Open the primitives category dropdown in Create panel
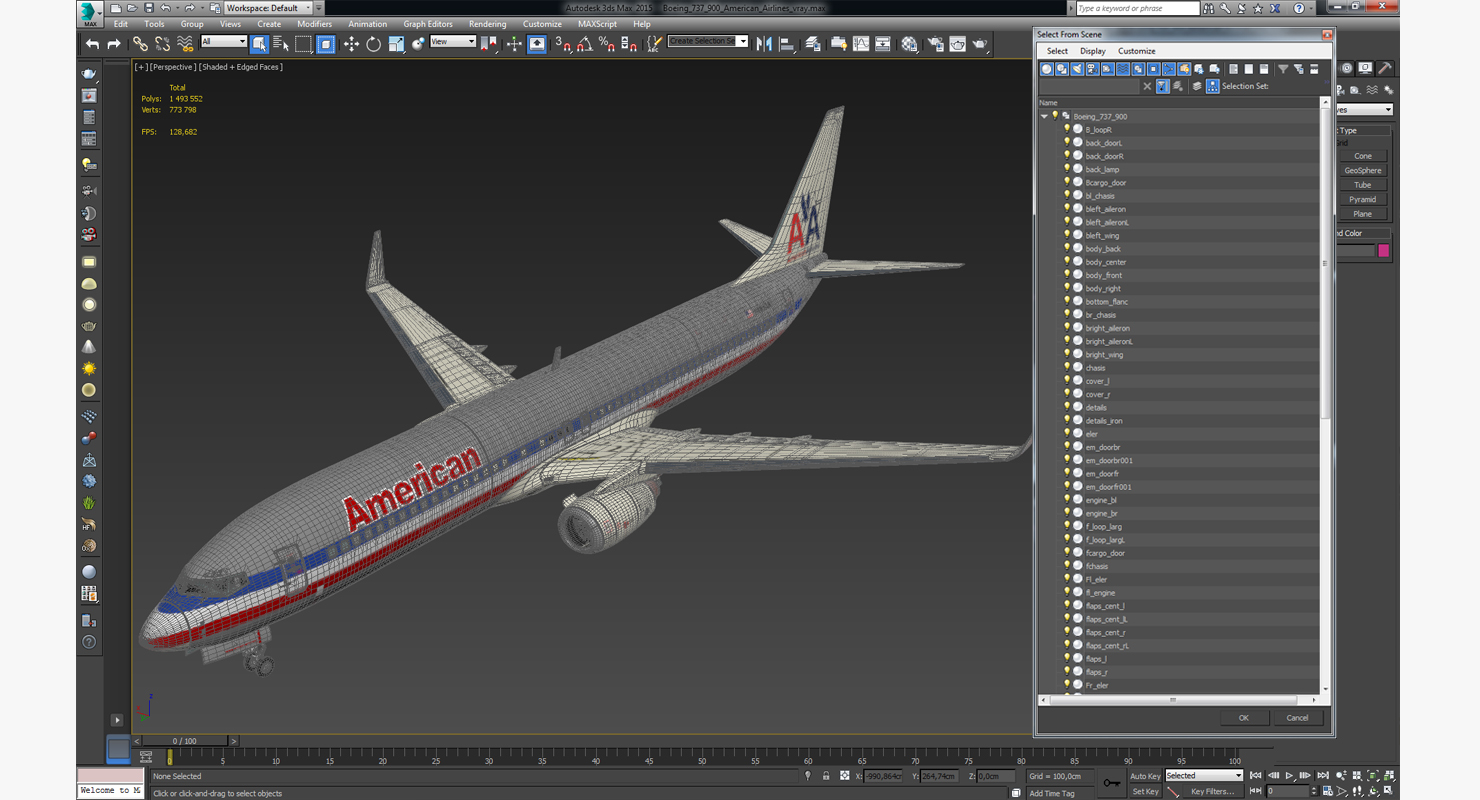This screenshot has height=800, width=1480. [1364, 110]
